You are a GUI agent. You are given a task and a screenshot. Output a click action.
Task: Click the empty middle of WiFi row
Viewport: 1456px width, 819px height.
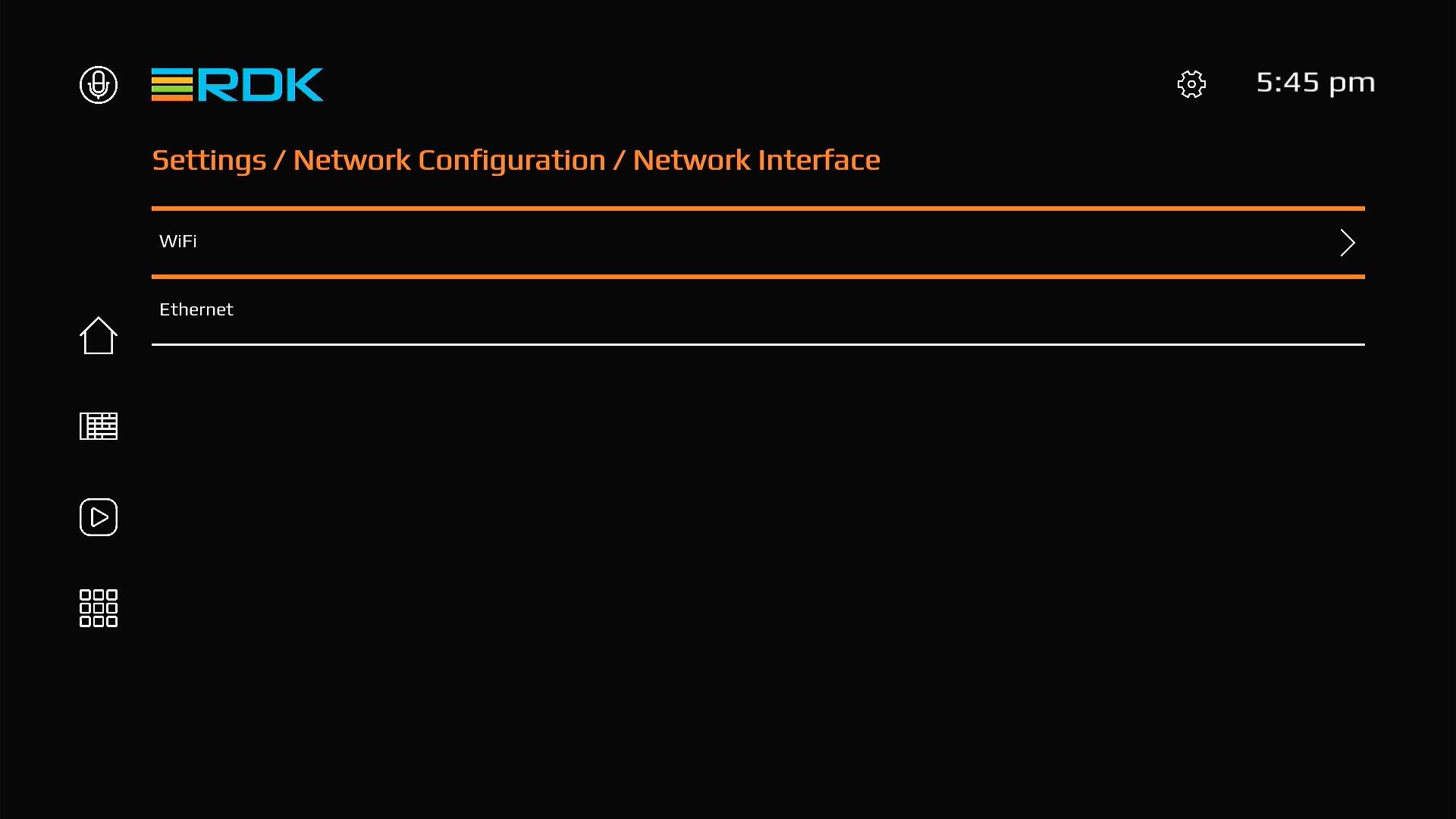[x=758, y=243]
